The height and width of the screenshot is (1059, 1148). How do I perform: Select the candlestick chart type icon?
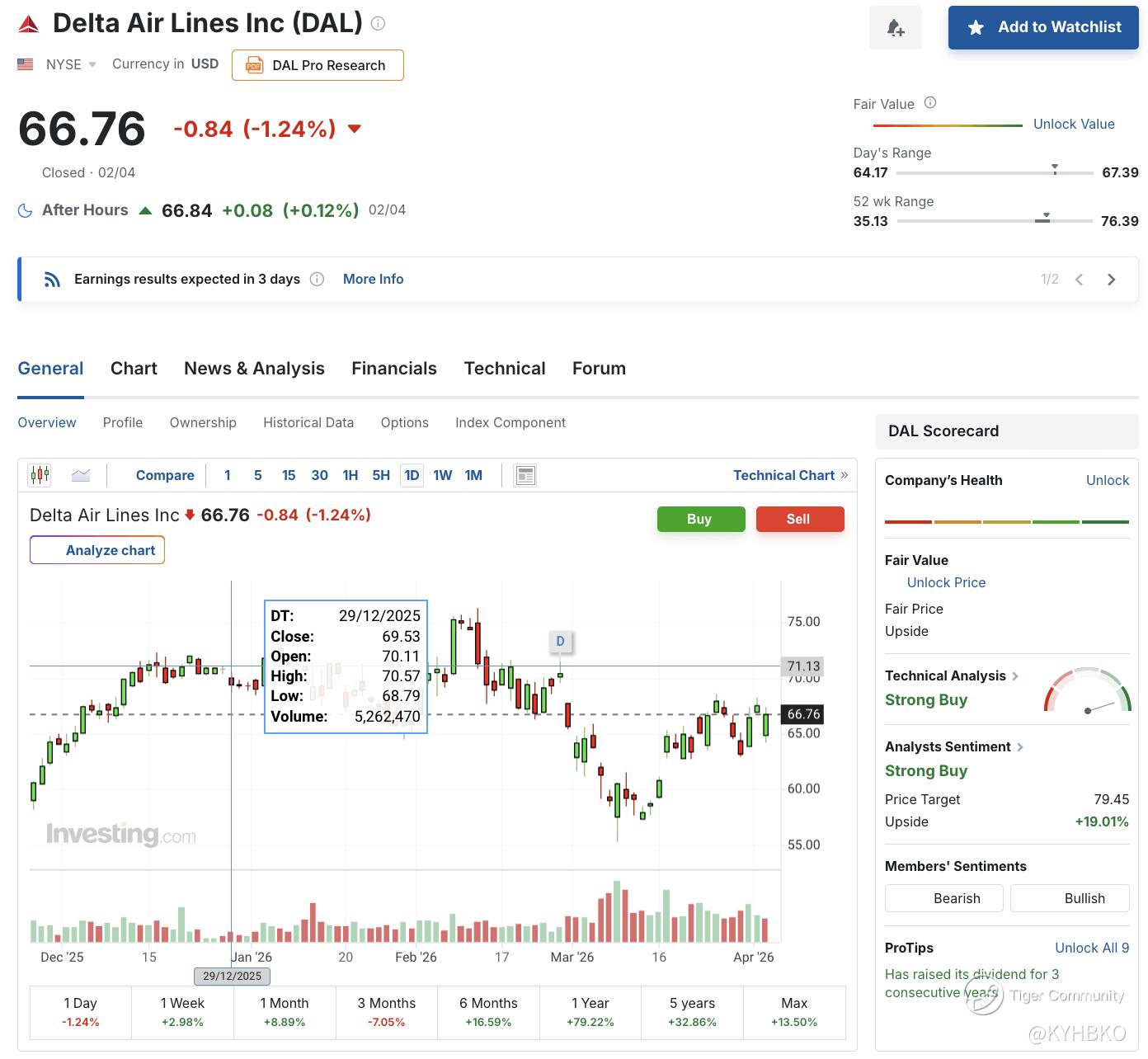tap(40, 475)
